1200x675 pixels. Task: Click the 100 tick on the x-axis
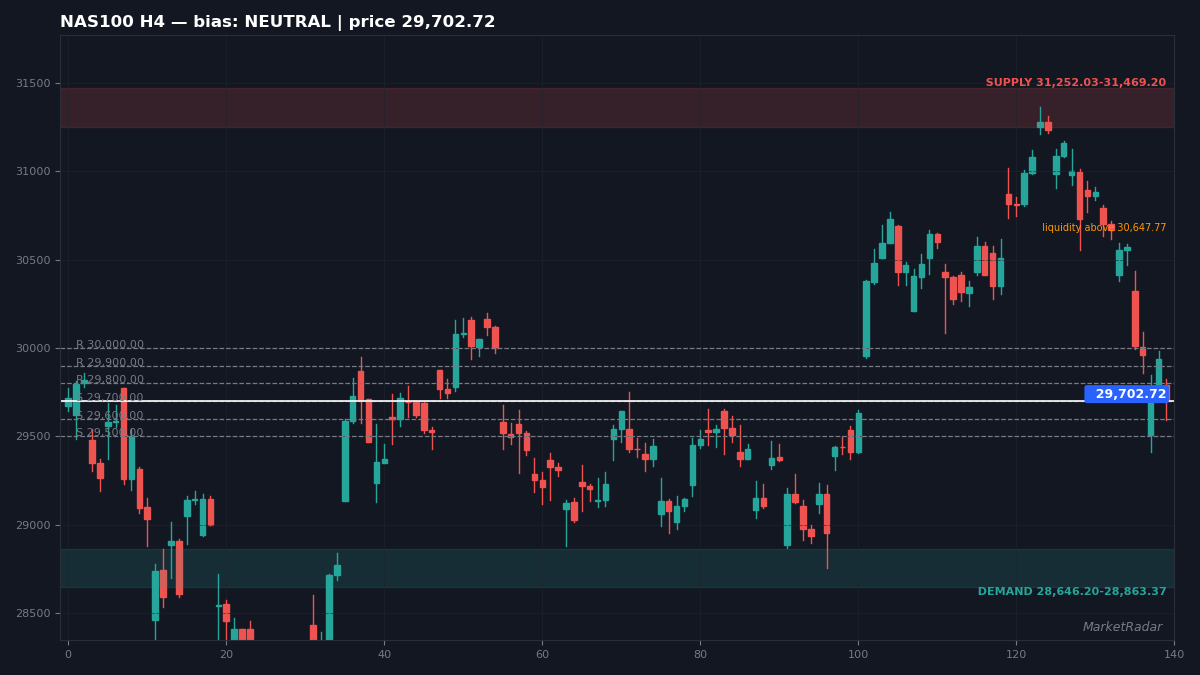tap(858, 654)
